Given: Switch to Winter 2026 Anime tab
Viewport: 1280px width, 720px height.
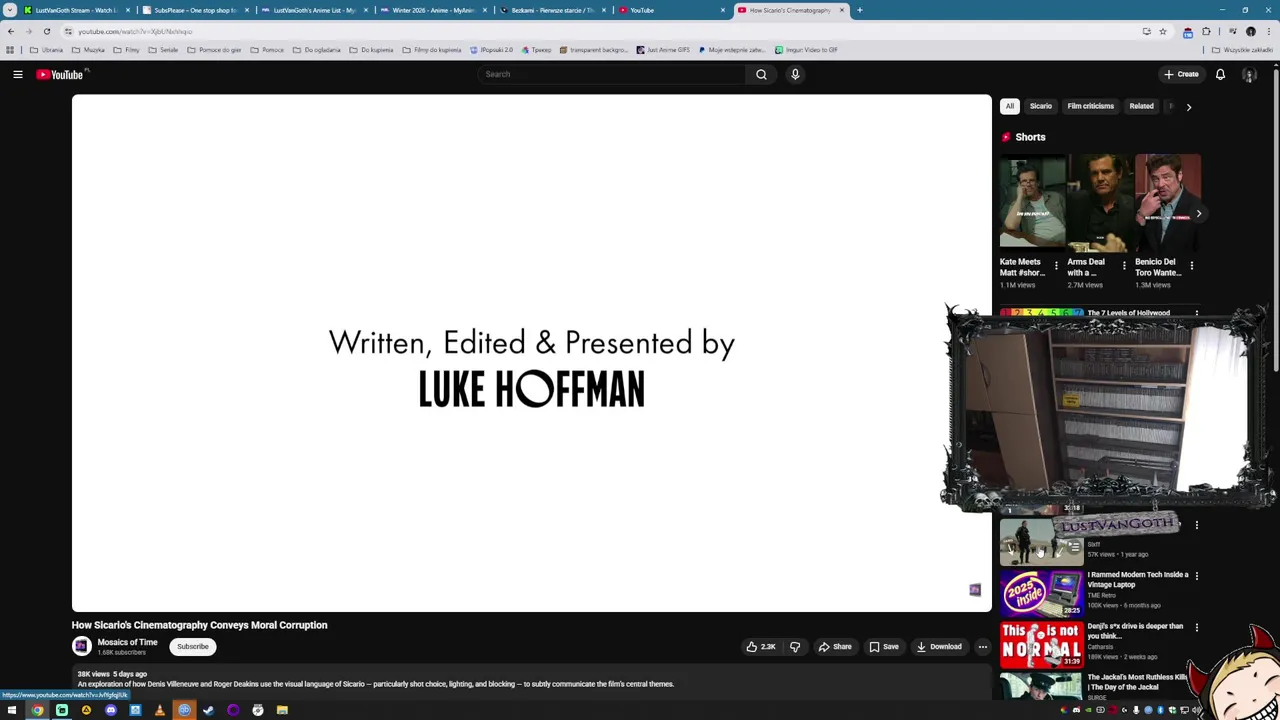Looking at the screenshot, I should 433,10.
